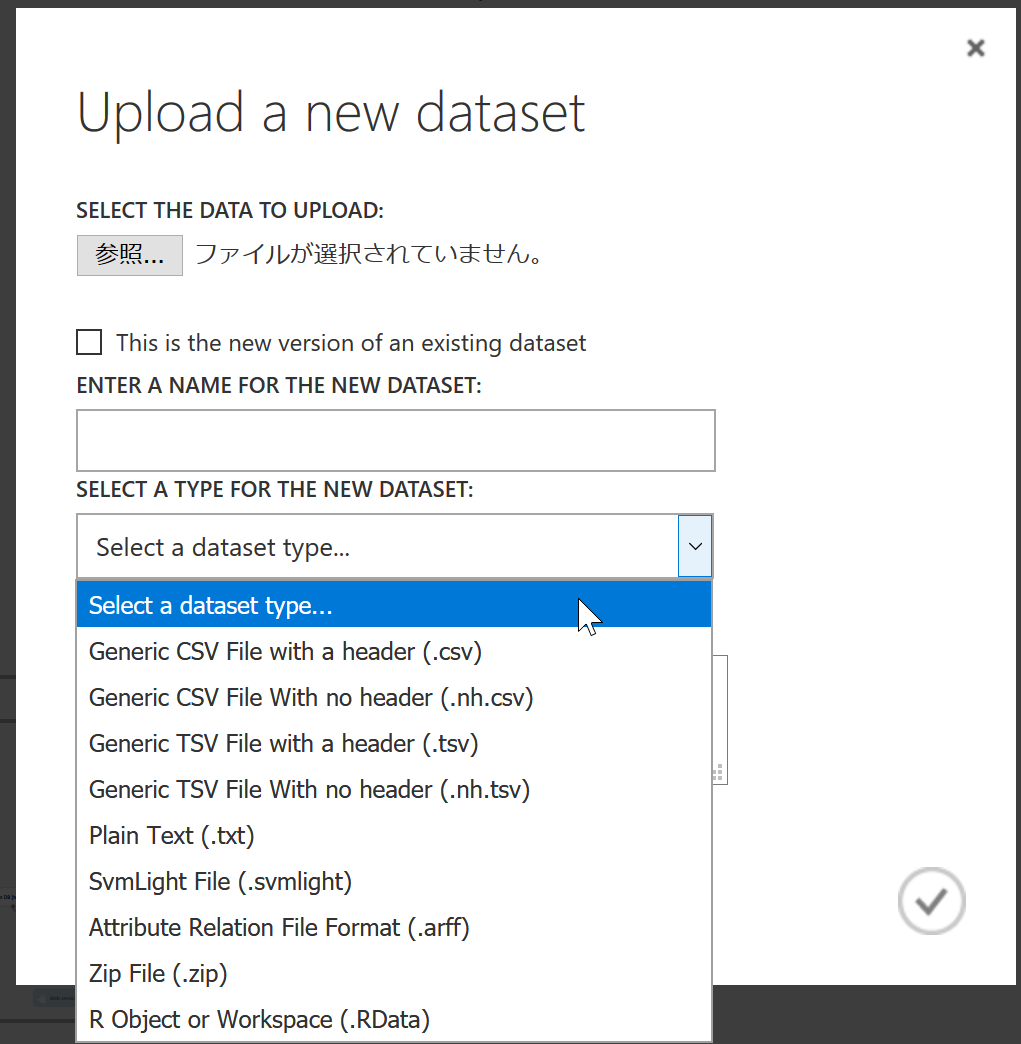
Task: Collapse the dataset type dropdown arrow
Action: pos(695,546)
